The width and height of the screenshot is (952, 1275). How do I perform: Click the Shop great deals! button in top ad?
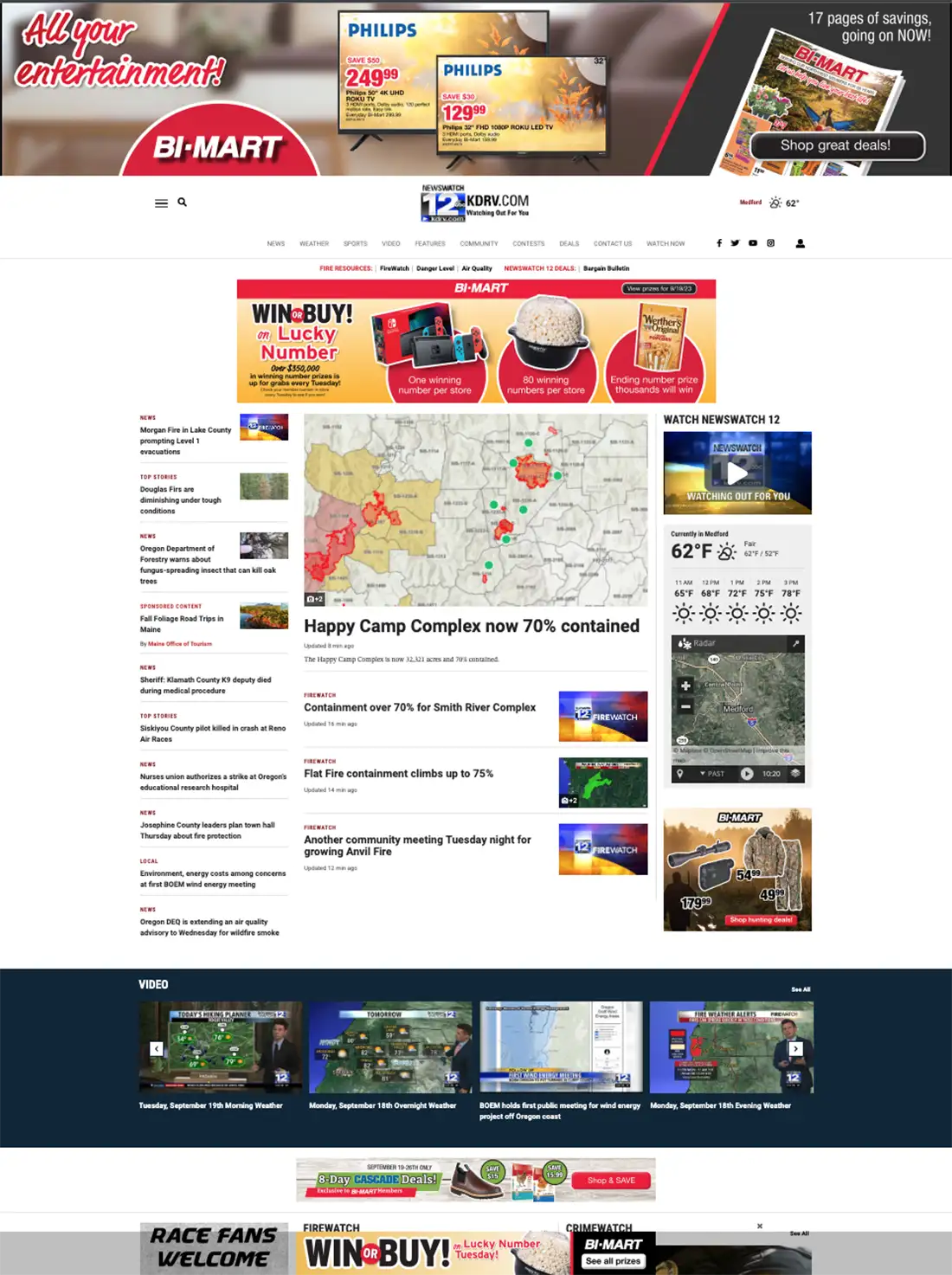[836, 145]
